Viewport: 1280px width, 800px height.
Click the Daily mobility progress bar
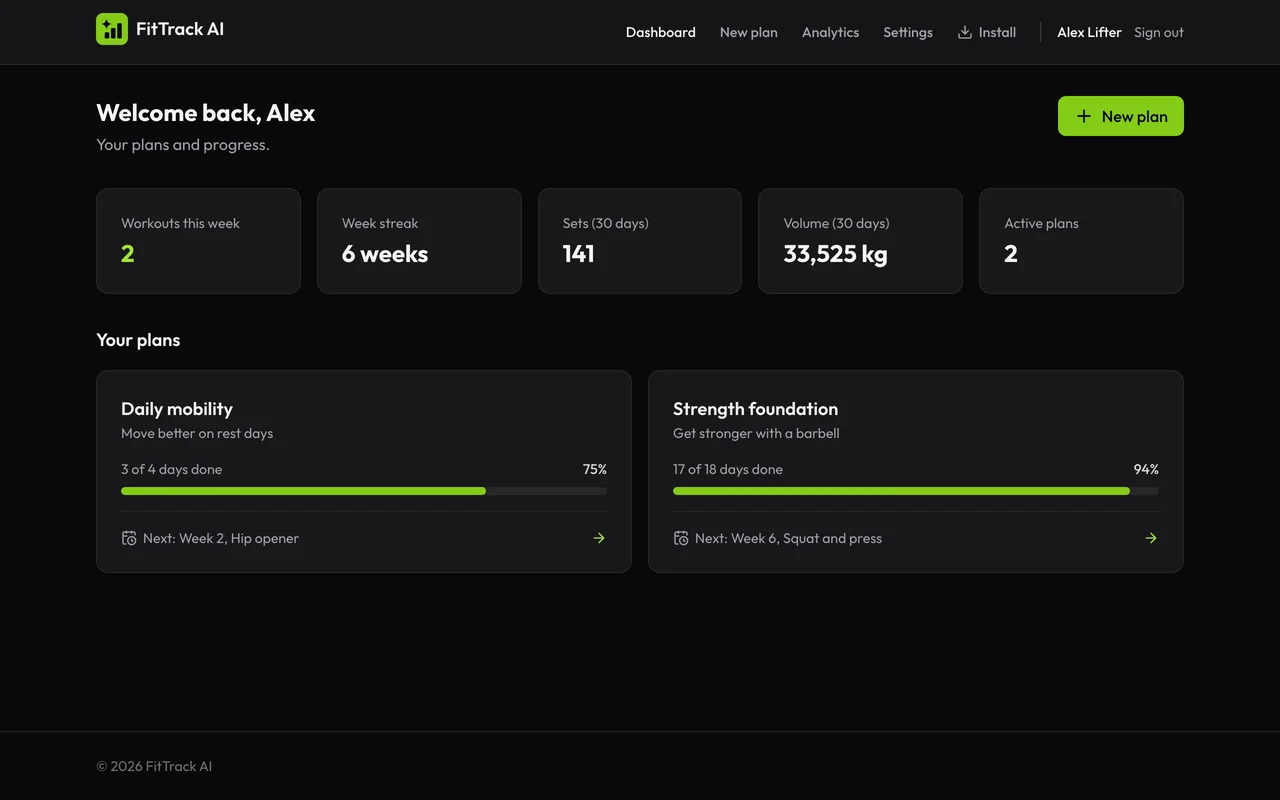click(x=364, y=491)
